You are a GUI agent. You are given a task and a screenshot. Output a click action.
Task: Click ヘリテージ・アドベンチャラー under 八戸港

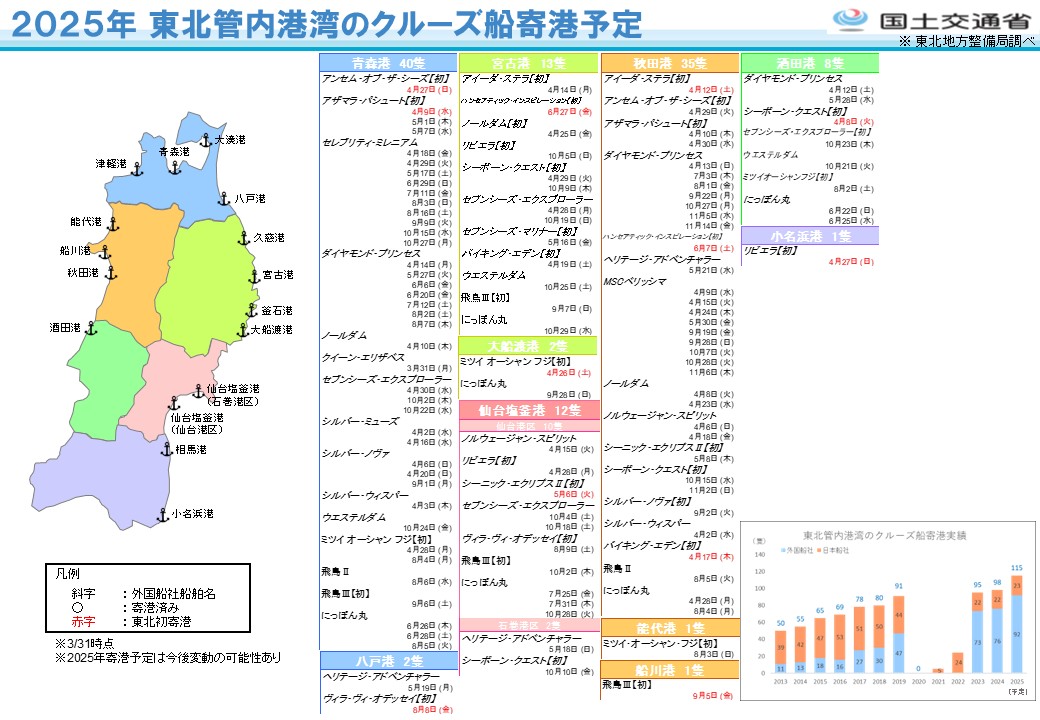pyautogui.click(x=381, y=676)
